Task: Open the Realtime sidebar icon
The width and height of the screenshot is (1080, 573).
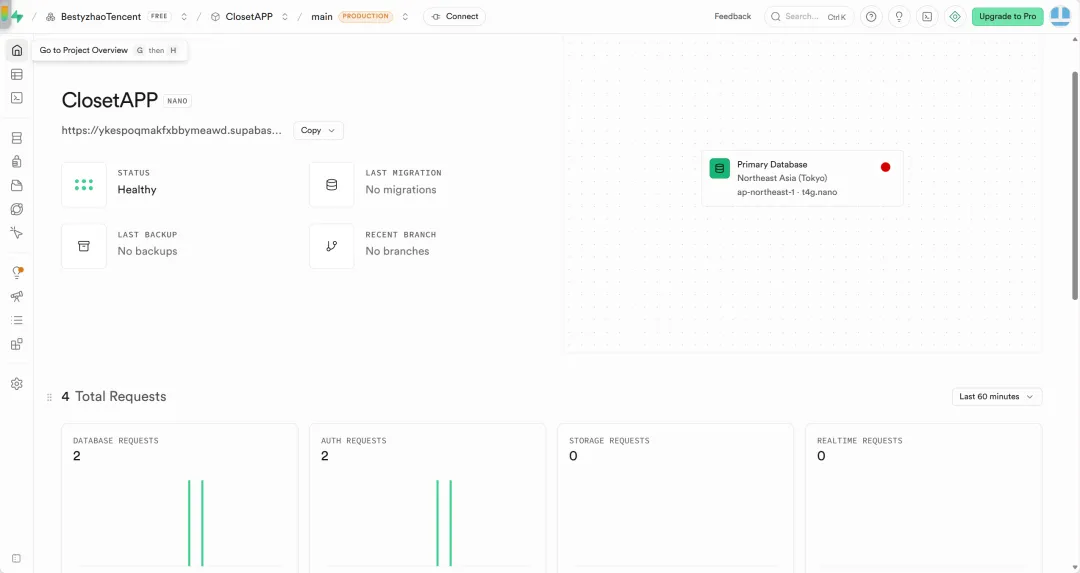Action: [17, 233]
